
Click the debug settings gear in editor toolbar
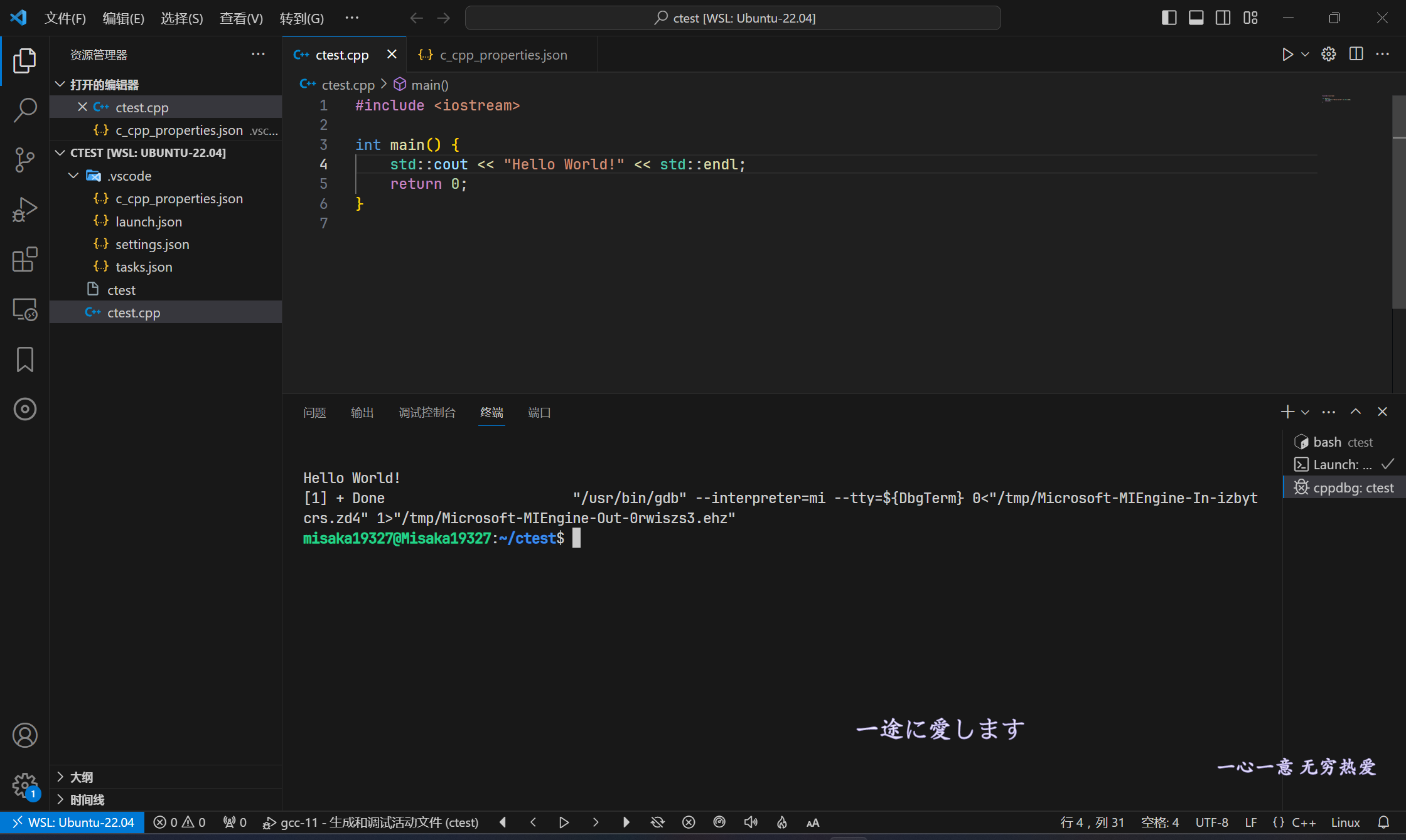tap(1329, 55)
